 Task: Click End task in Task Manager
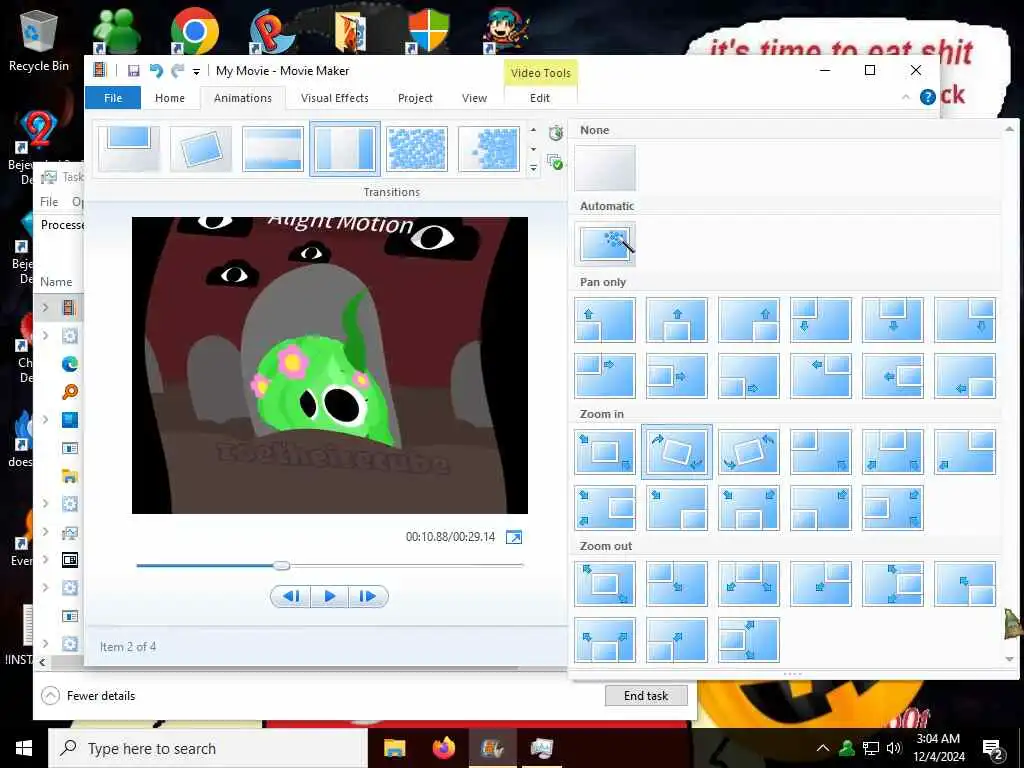click(x=646, y=696)
